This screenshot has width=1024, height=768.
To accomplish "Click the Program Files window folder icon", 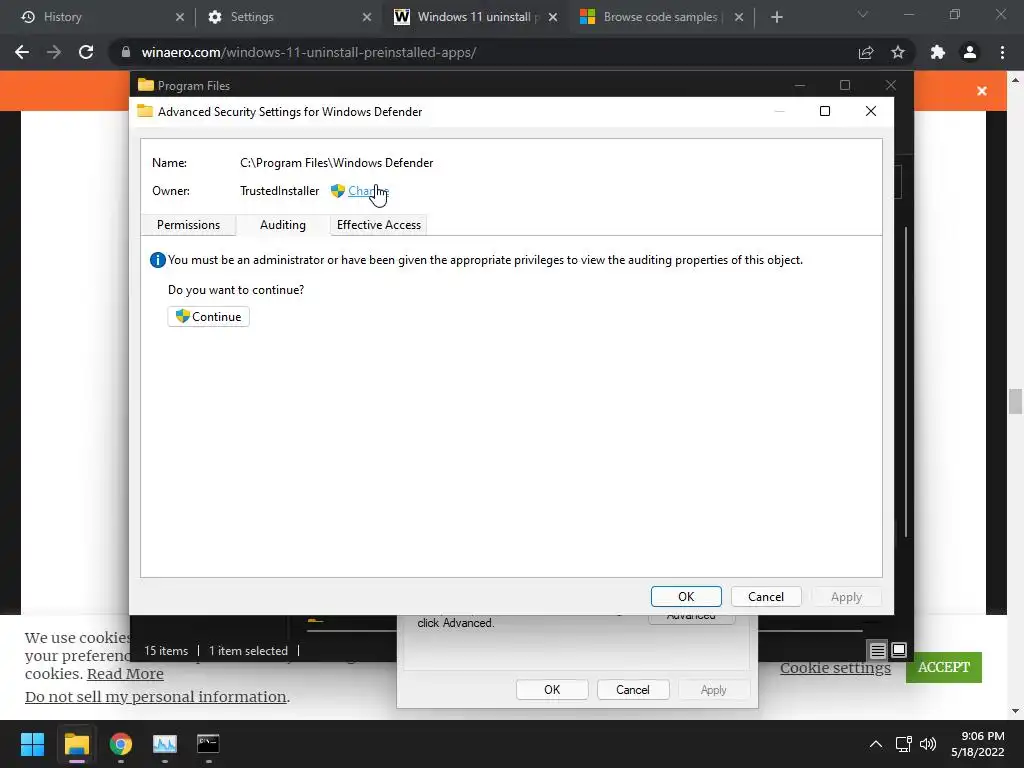I will point(146,86).
